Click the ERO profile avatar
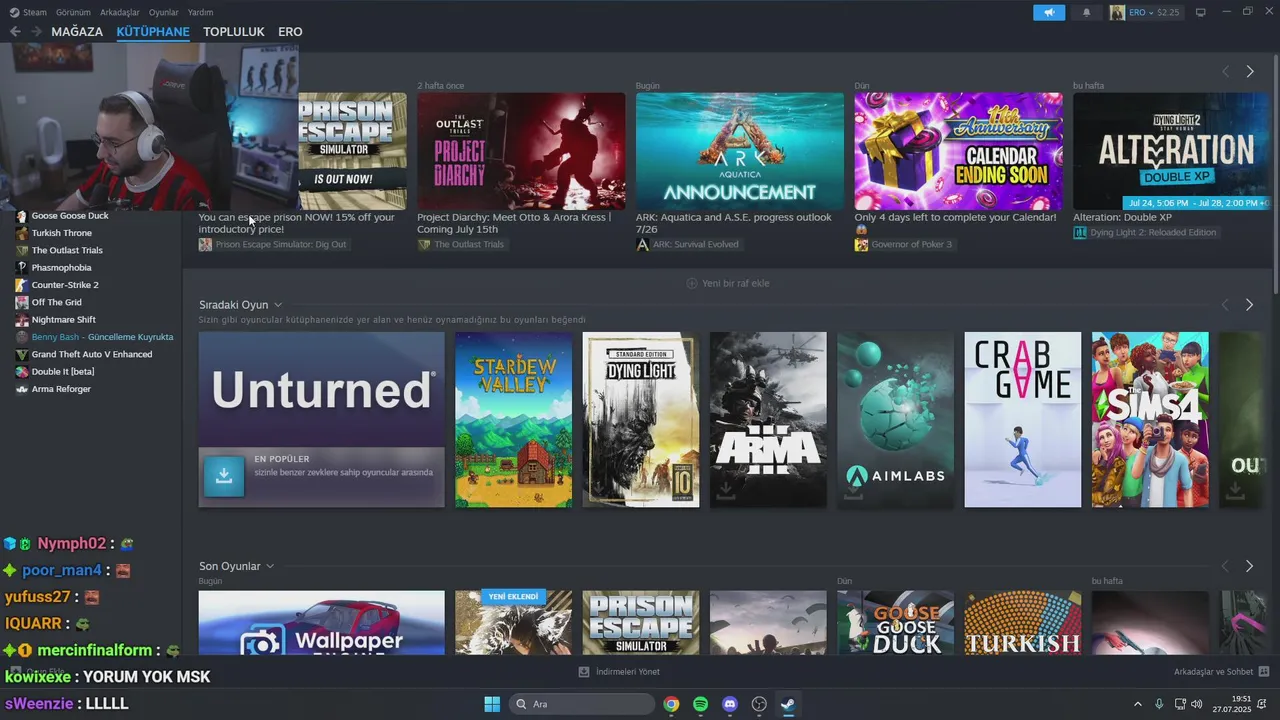 [x=1117, y=12]
